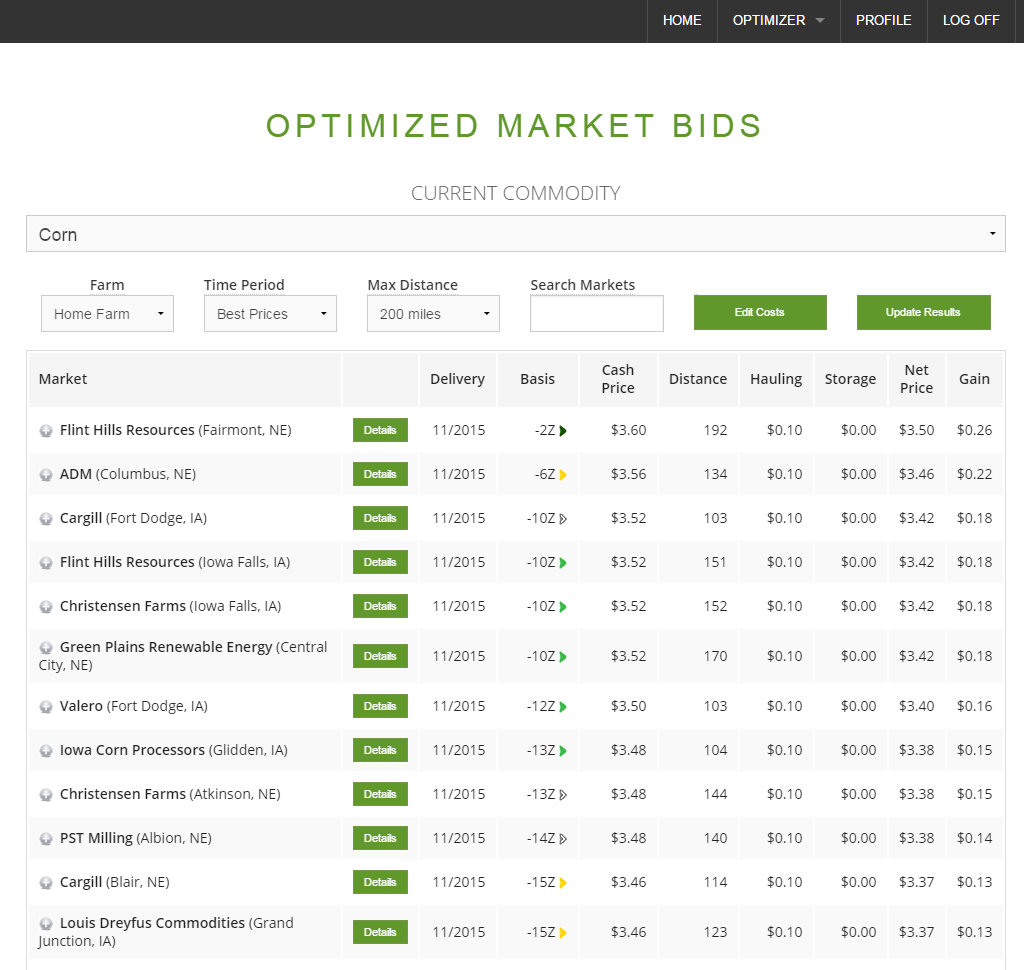Image resolution: width=1024 pixels, height=970 pixels.
Task: Click the Delivery column header
Action: pos(457,379)
